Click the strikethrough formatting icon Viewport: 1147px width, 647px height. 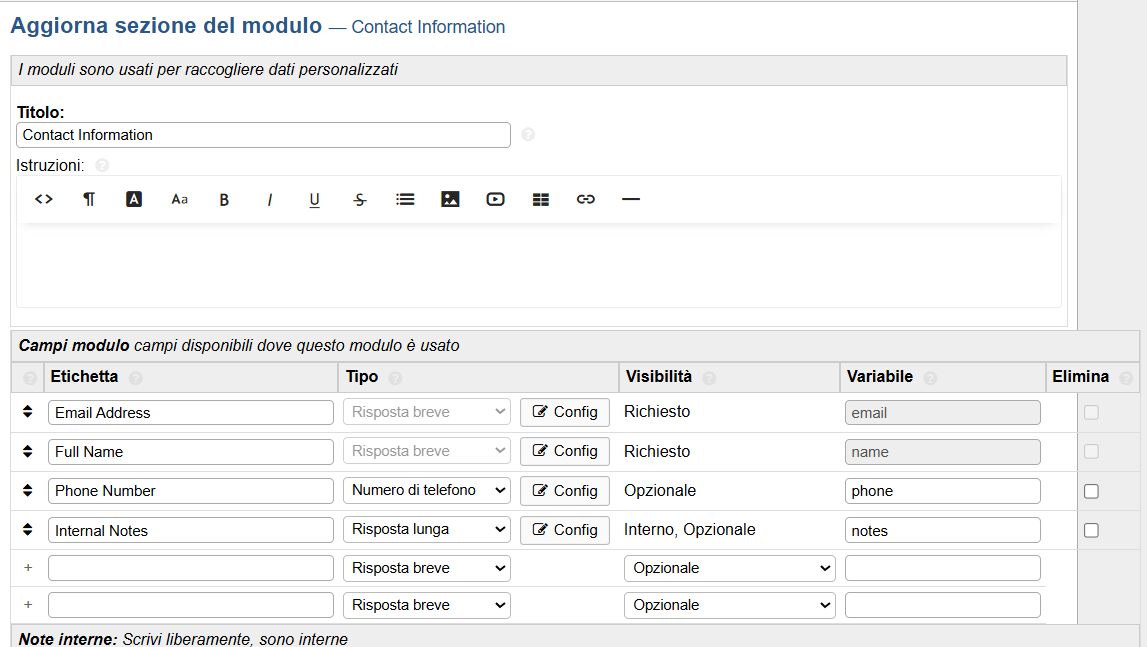(360, 199)
